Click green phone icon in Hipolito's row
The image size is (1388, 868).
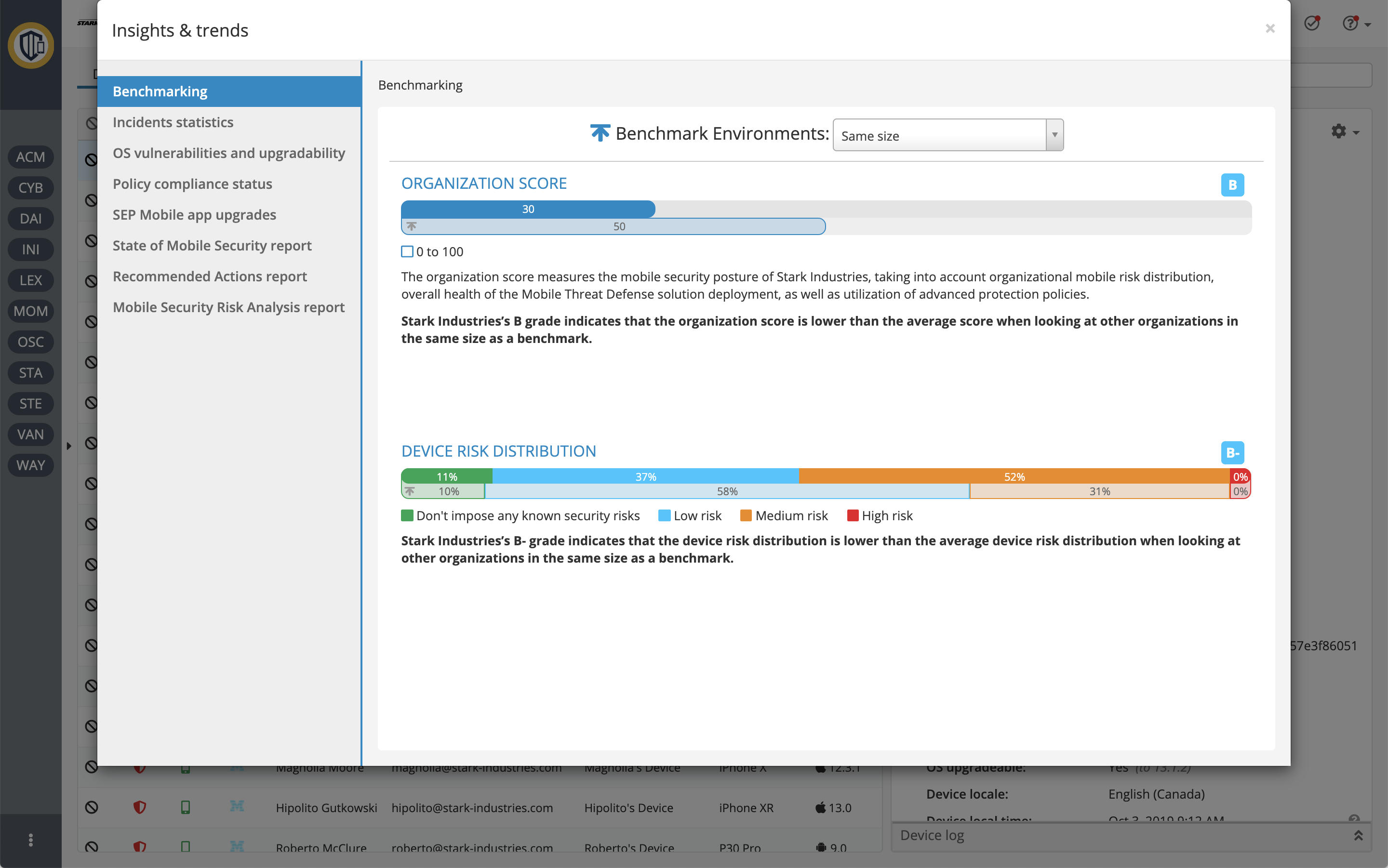point(186,807)
